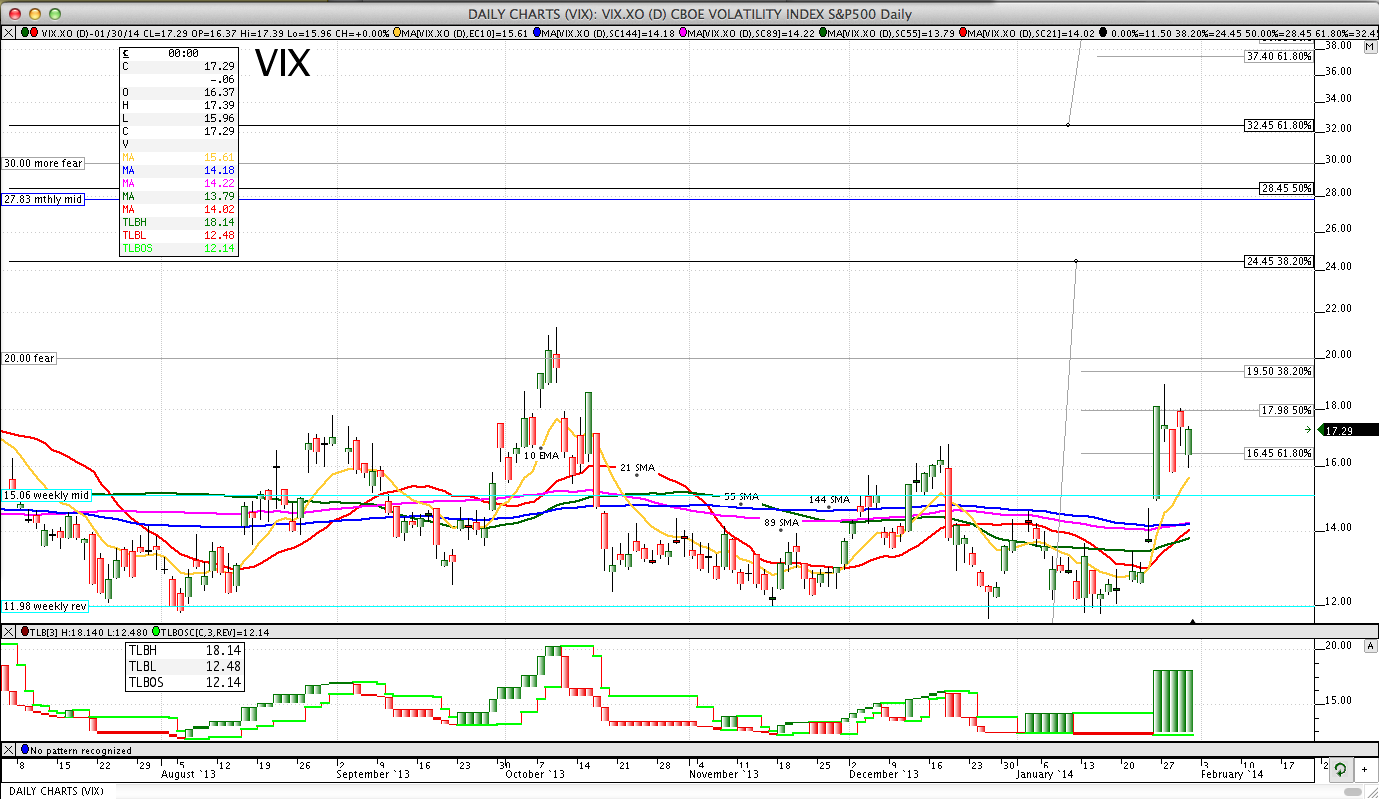Click the '89 SMA' chart annotation

(782, 522)
